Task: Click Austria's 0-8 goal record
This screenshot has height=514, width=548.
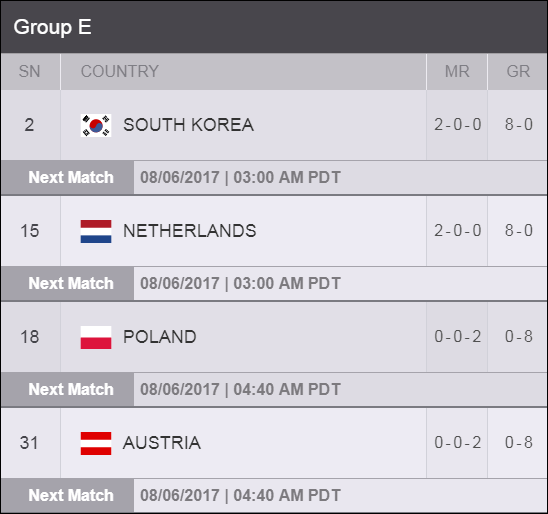Action: pyautogui.click(x=519, y=443)
